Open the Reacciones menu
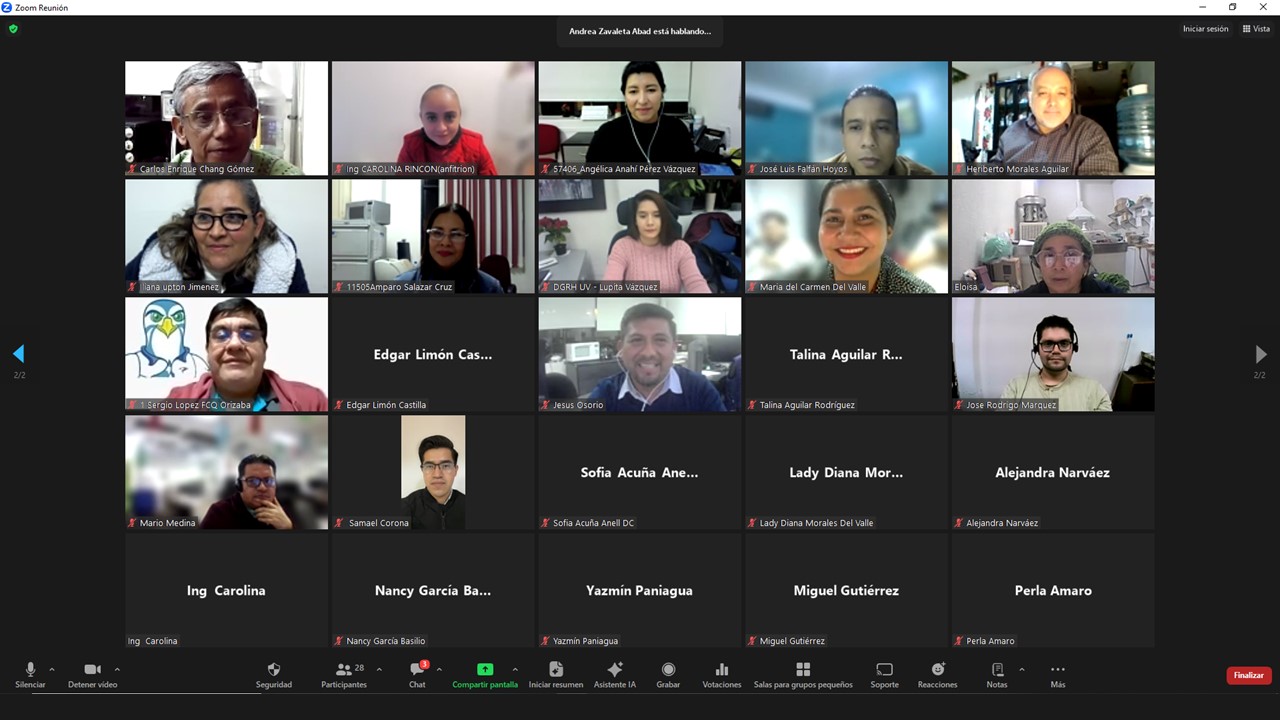The width and height of the screenshot is (1280, 720). (x=937, y=670)
